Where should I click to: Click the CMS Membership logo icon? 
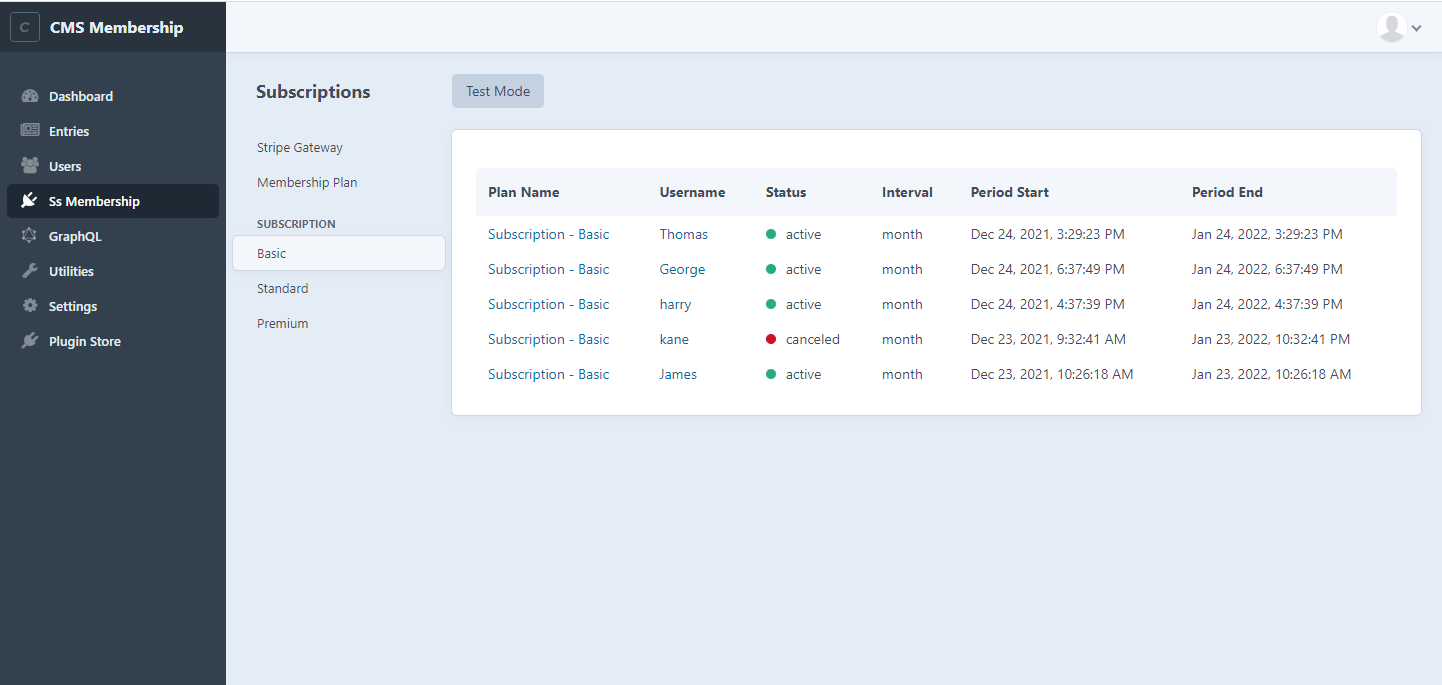pyautogui.click(x=25, y=27)
